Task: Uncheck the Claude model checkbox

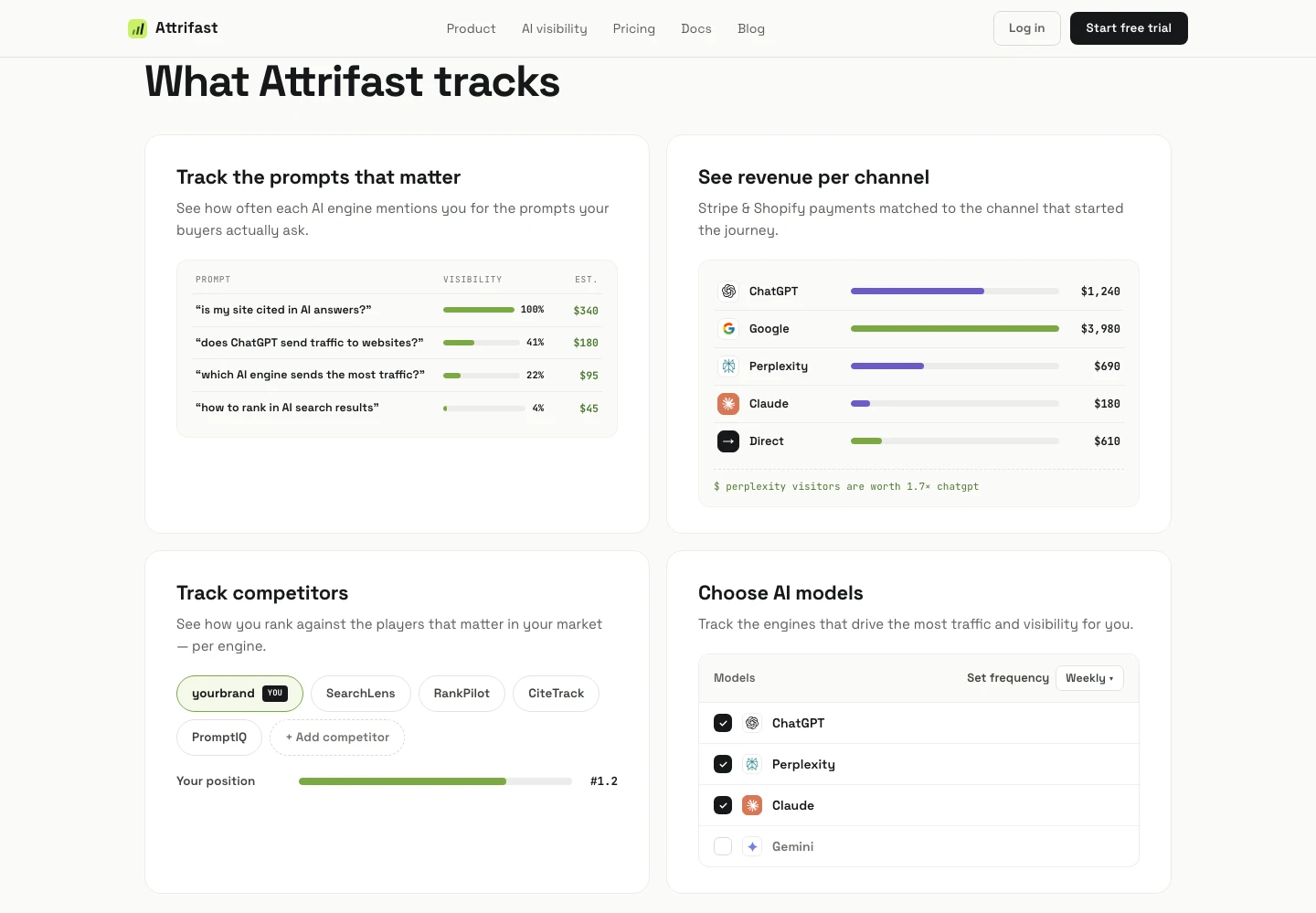Action: 723,805
